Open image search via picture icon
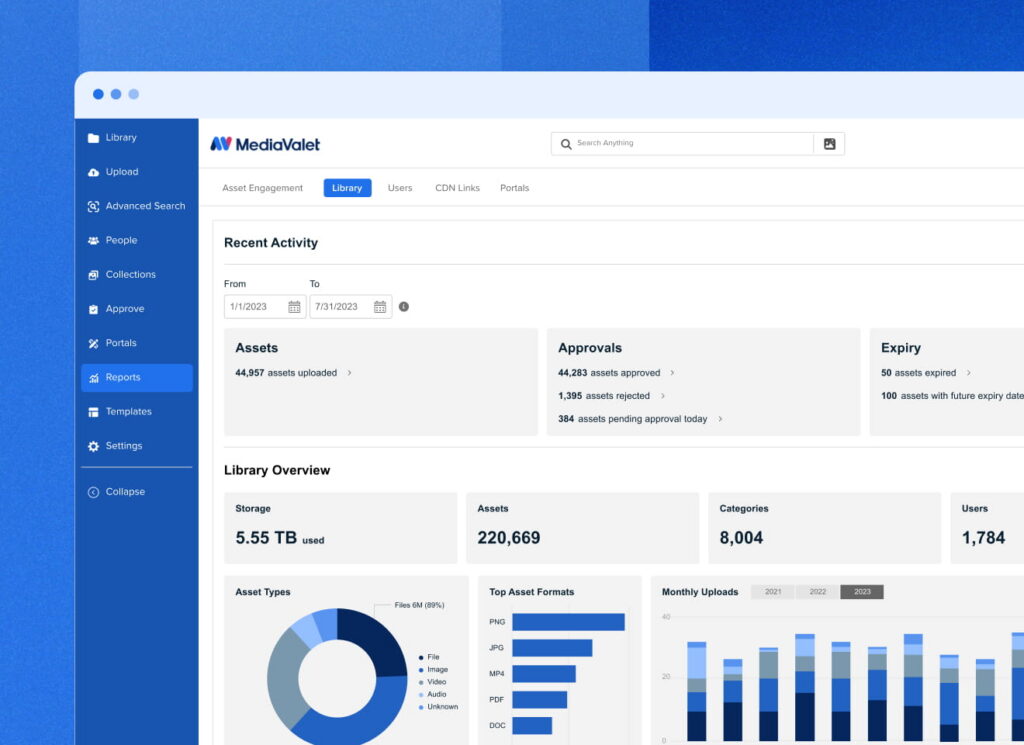 829,144
